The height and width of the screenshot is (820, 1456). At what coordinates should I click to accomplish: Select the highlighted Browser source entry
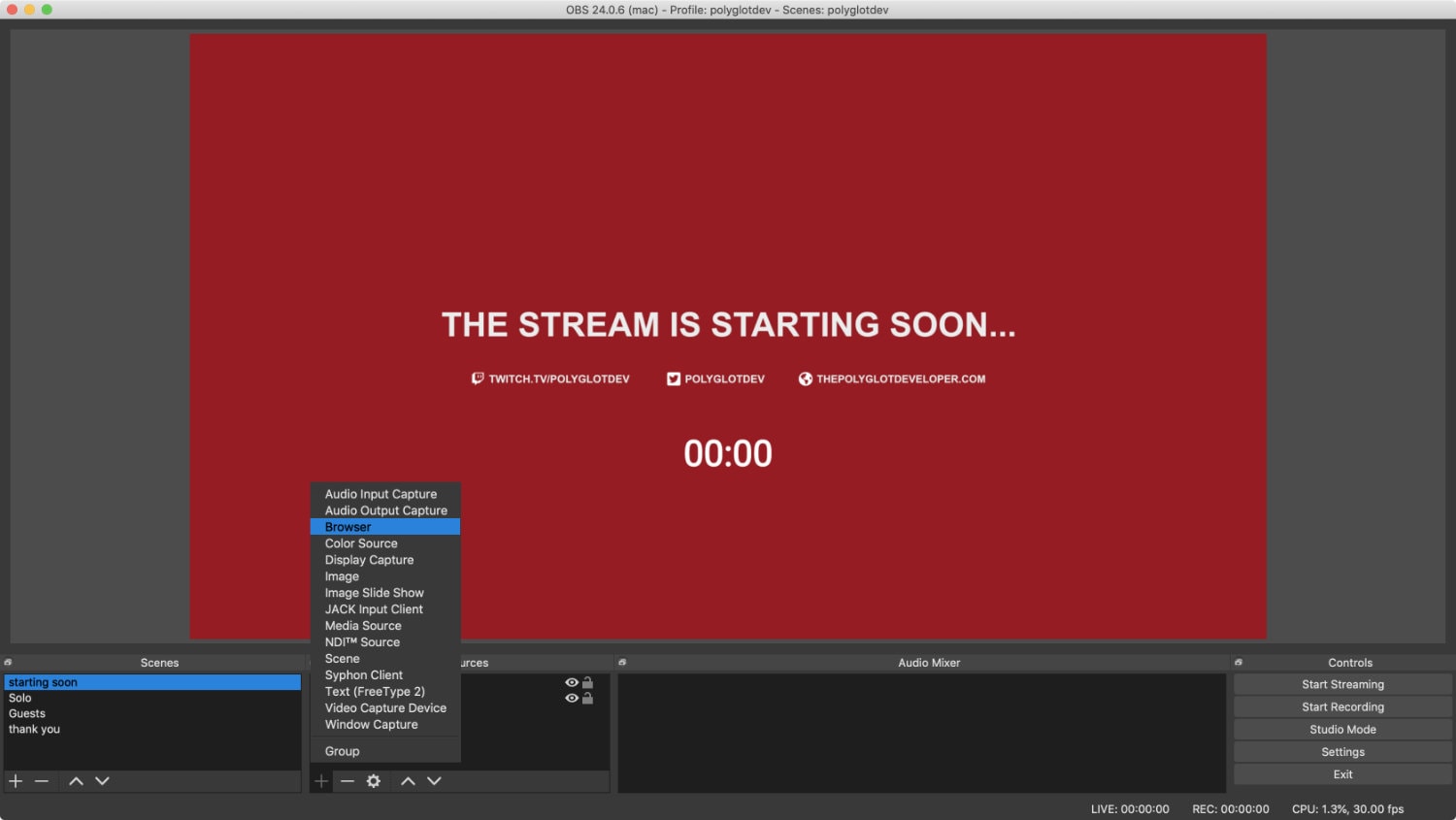pos(385,527)
